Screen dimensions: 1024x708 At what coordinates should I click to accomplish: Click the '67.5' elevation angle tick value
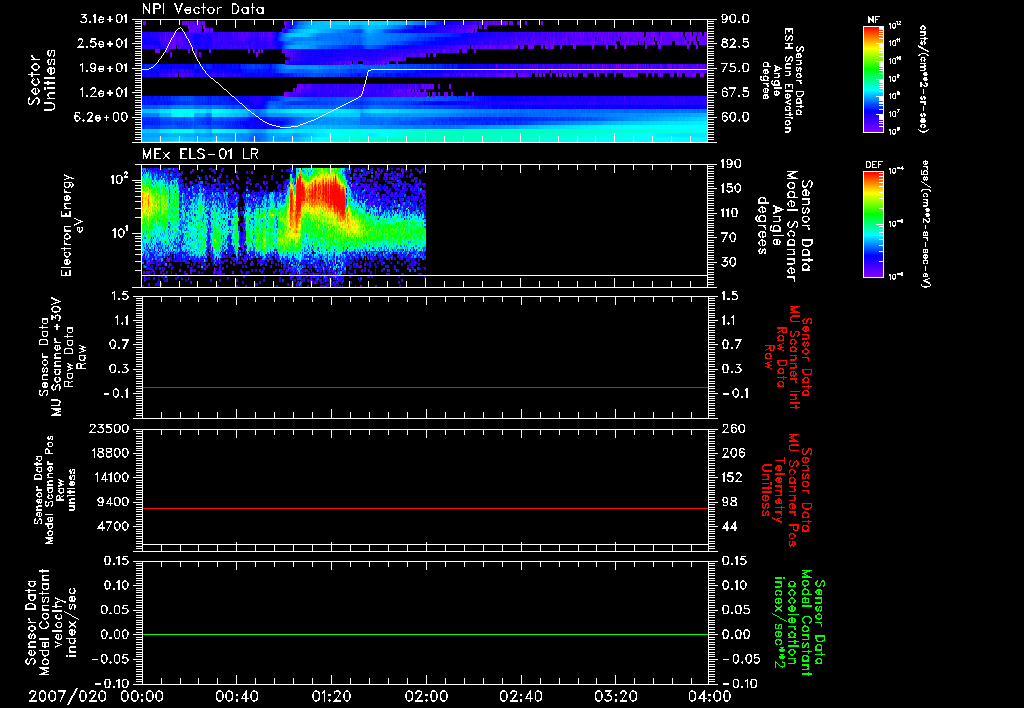click(x=735, y=92)
